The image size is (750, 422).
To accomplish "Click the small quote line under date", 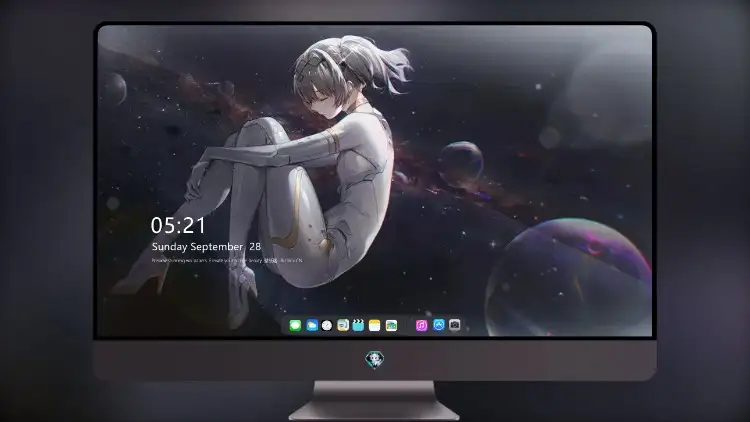I will 227,261.
